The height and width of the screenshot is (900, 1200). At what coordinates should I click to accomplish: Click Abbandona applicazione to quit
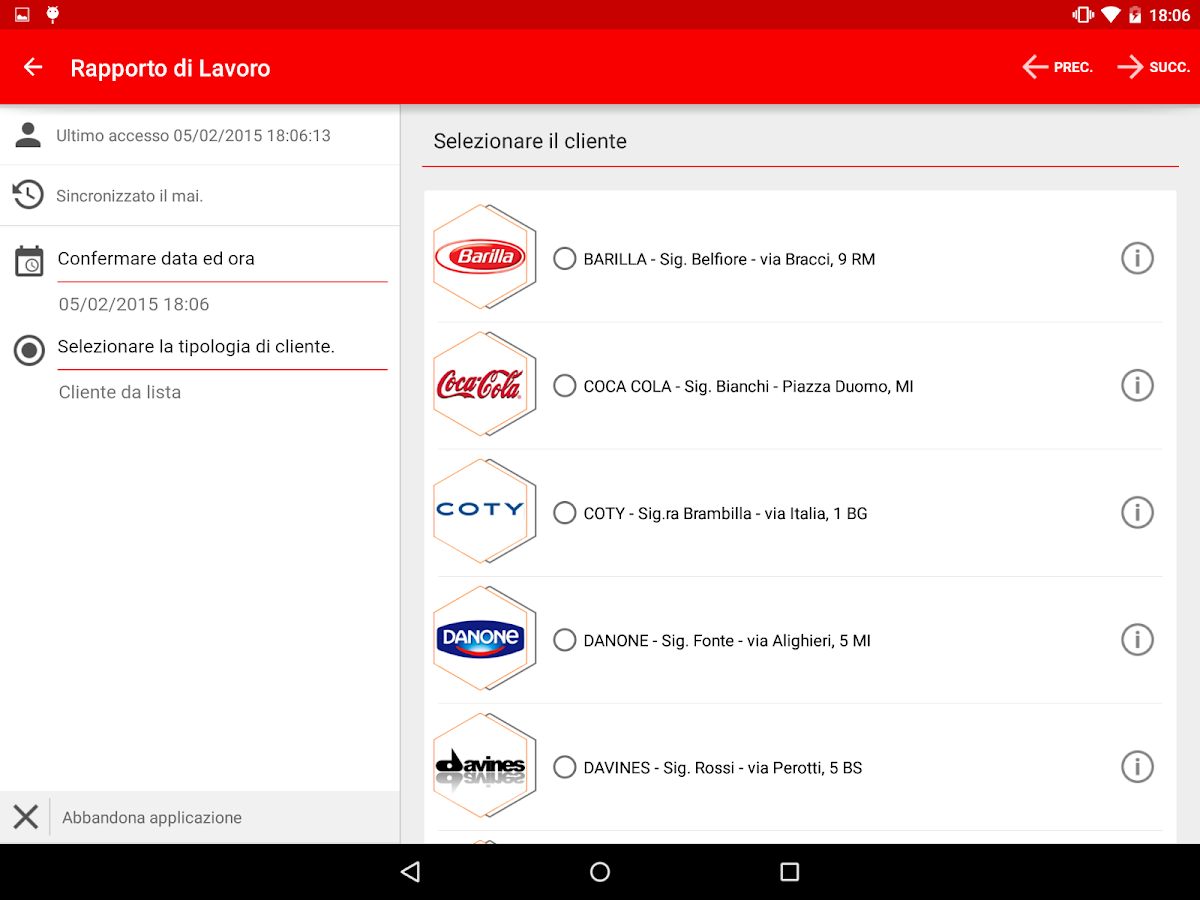tap(151, 817)
